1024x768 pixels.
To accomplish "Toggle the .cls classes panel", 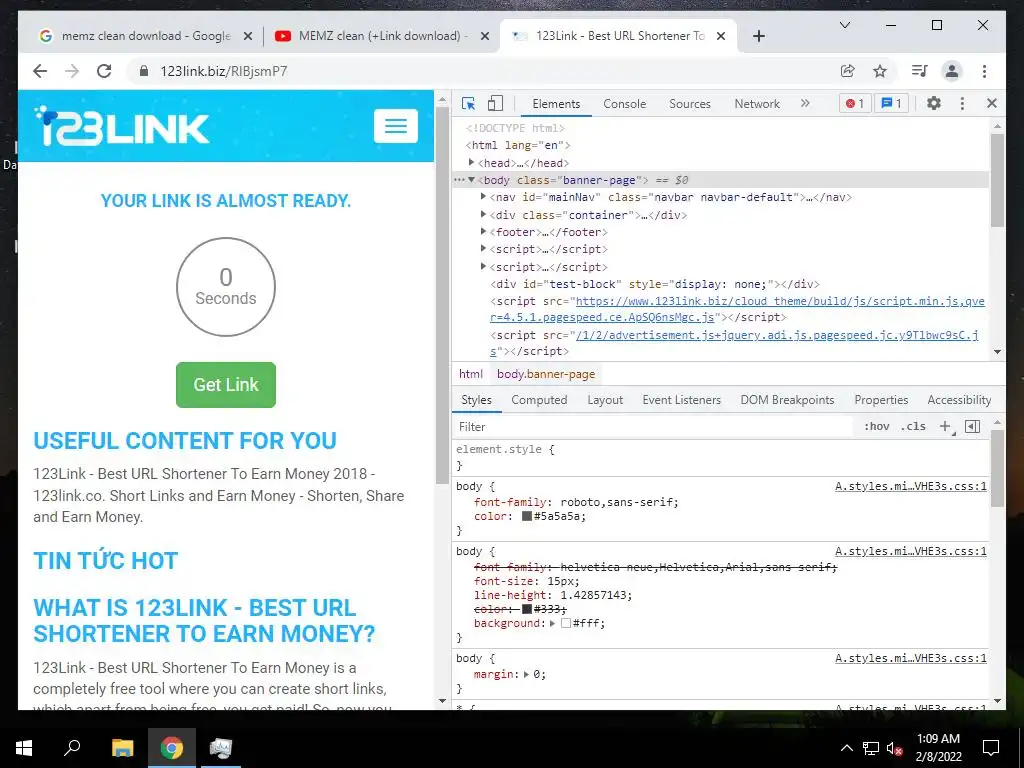I will click(913, 426).
